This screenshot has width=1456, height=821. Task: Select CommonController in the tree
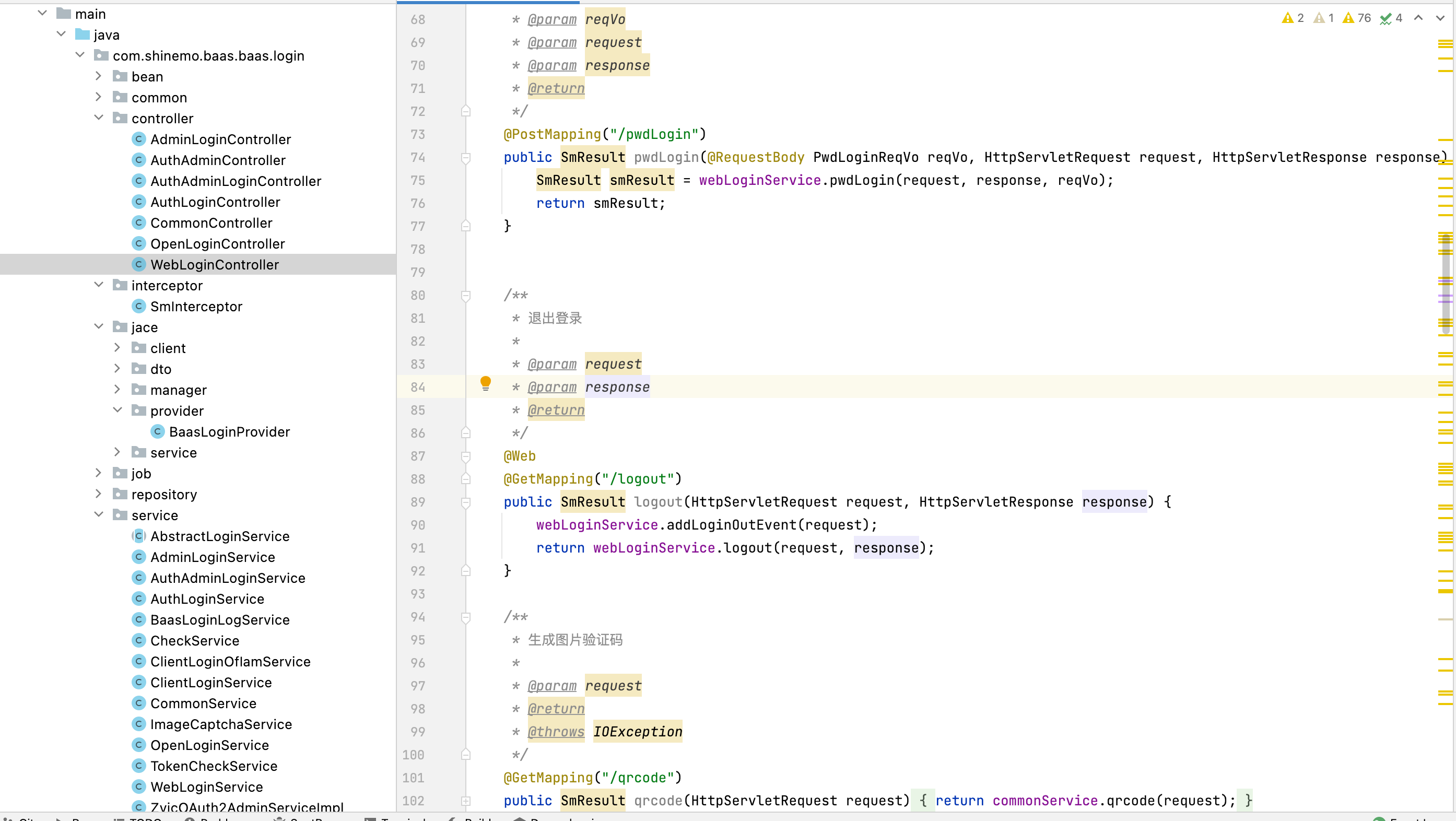point(211,223)
